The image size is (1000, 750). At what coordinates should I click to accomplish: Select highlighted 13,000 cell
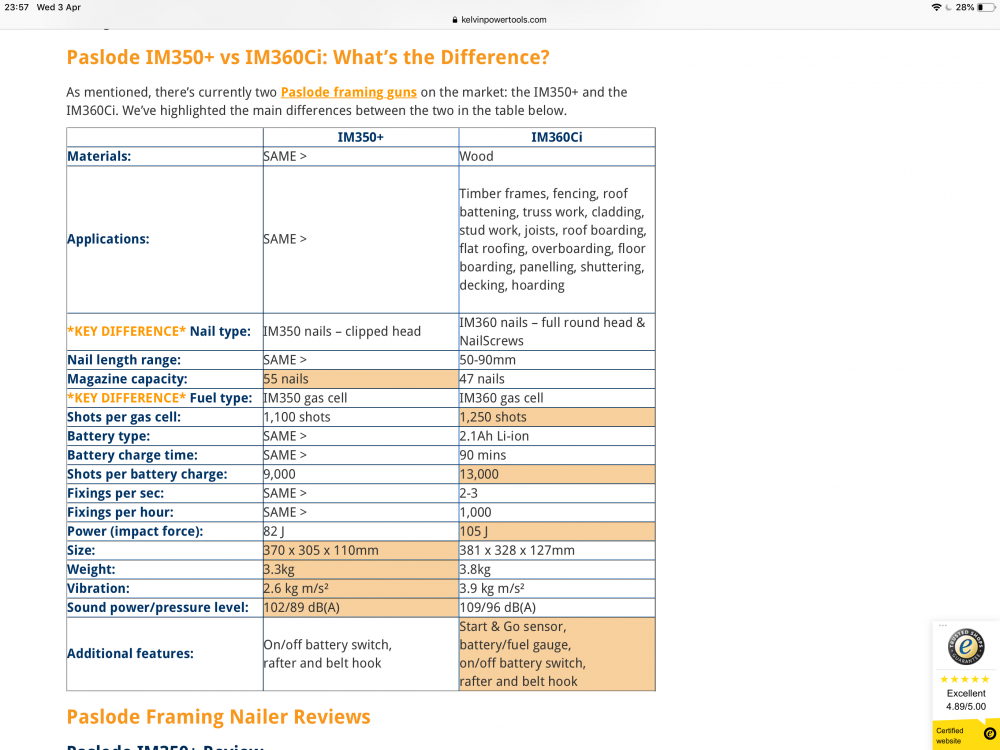point(557,474)
